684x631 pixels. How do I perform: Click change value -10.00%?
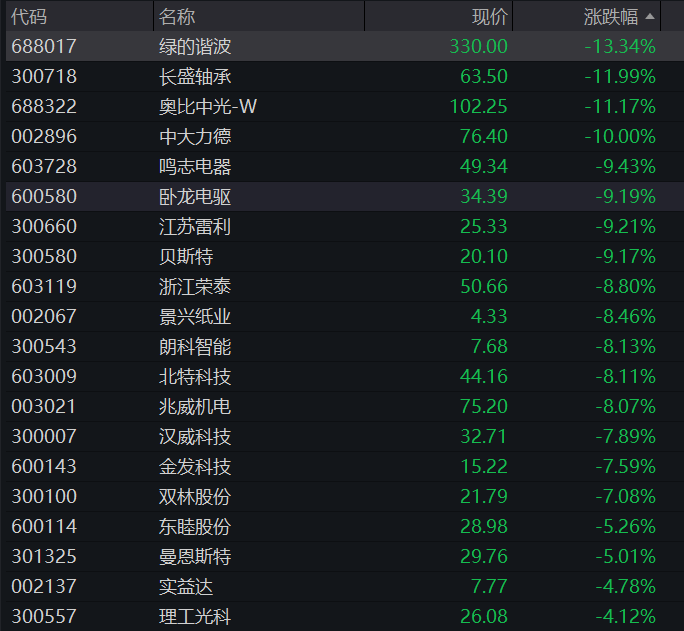click(x=620, y=136)
